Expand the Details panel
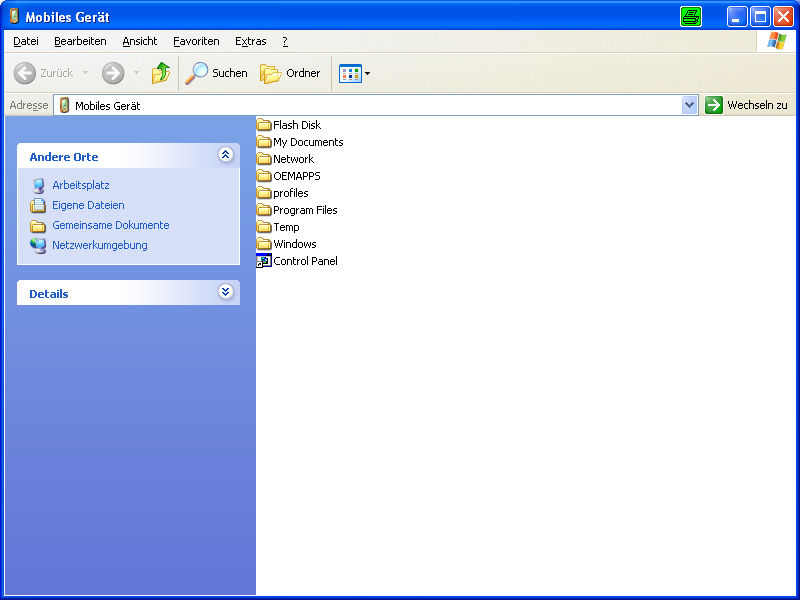Screen dimensions: 800x600 226,291
